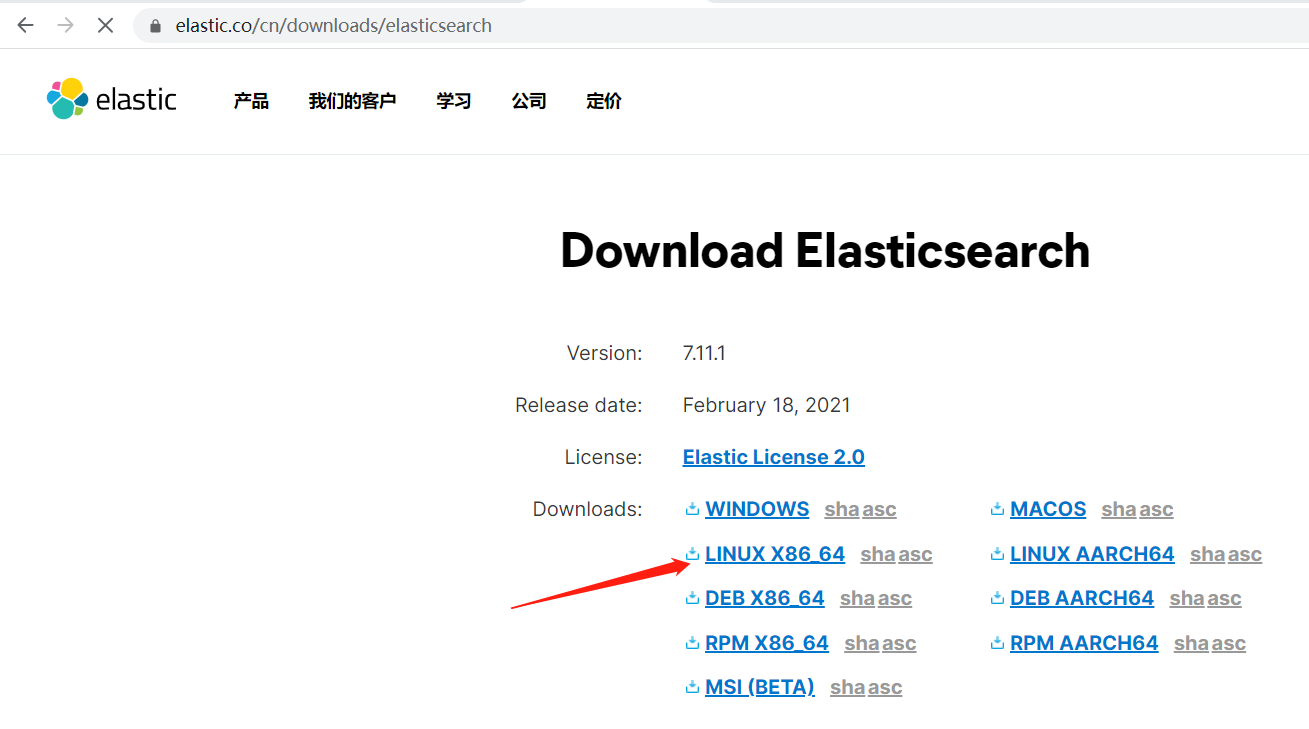
Task: Open sha checksum for LINUX X86_64
Action: coord(878,554)
